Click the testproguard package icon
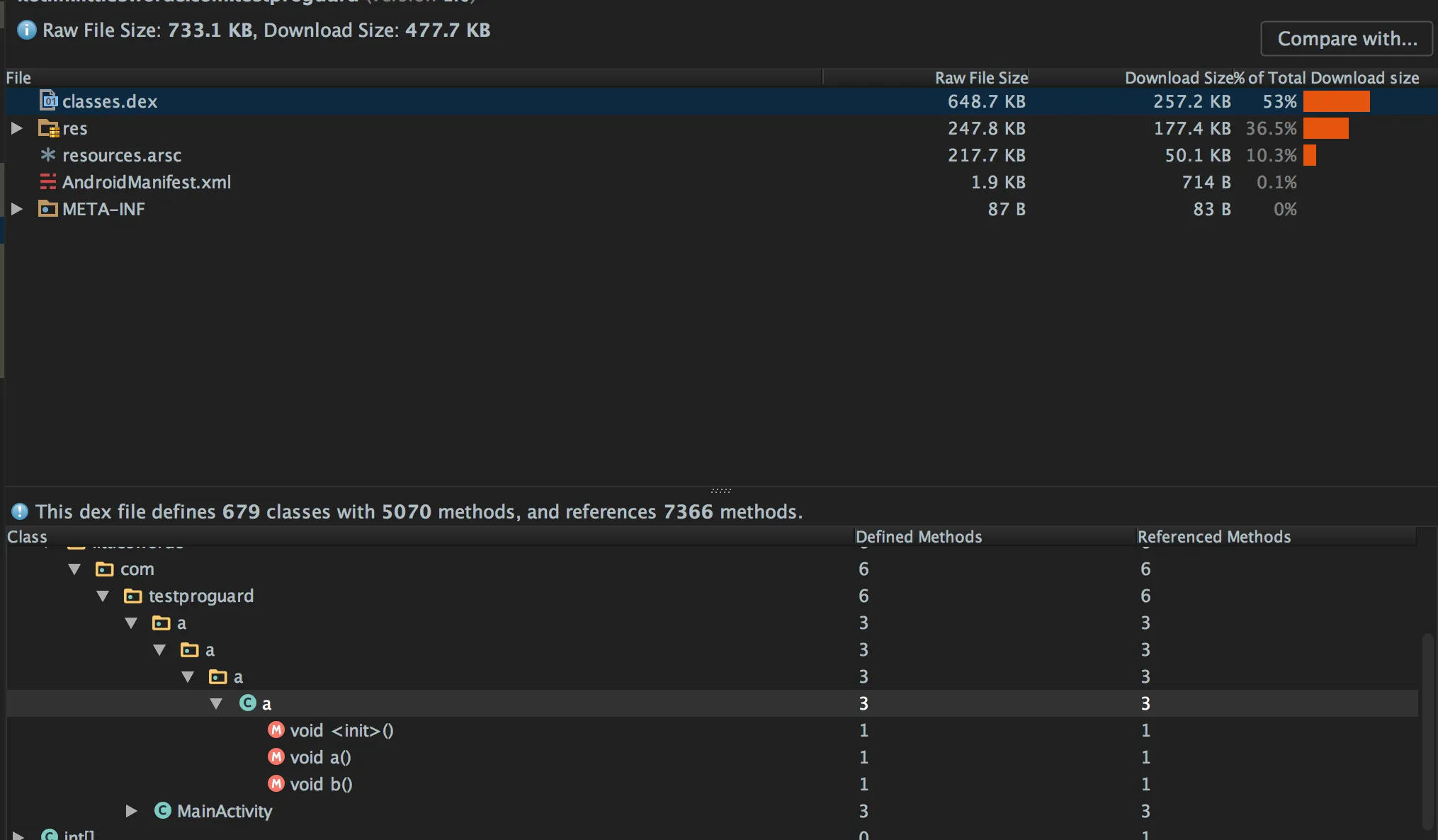Image resolution: width=1438 pixels, height=840 pixels. point(132,596)
